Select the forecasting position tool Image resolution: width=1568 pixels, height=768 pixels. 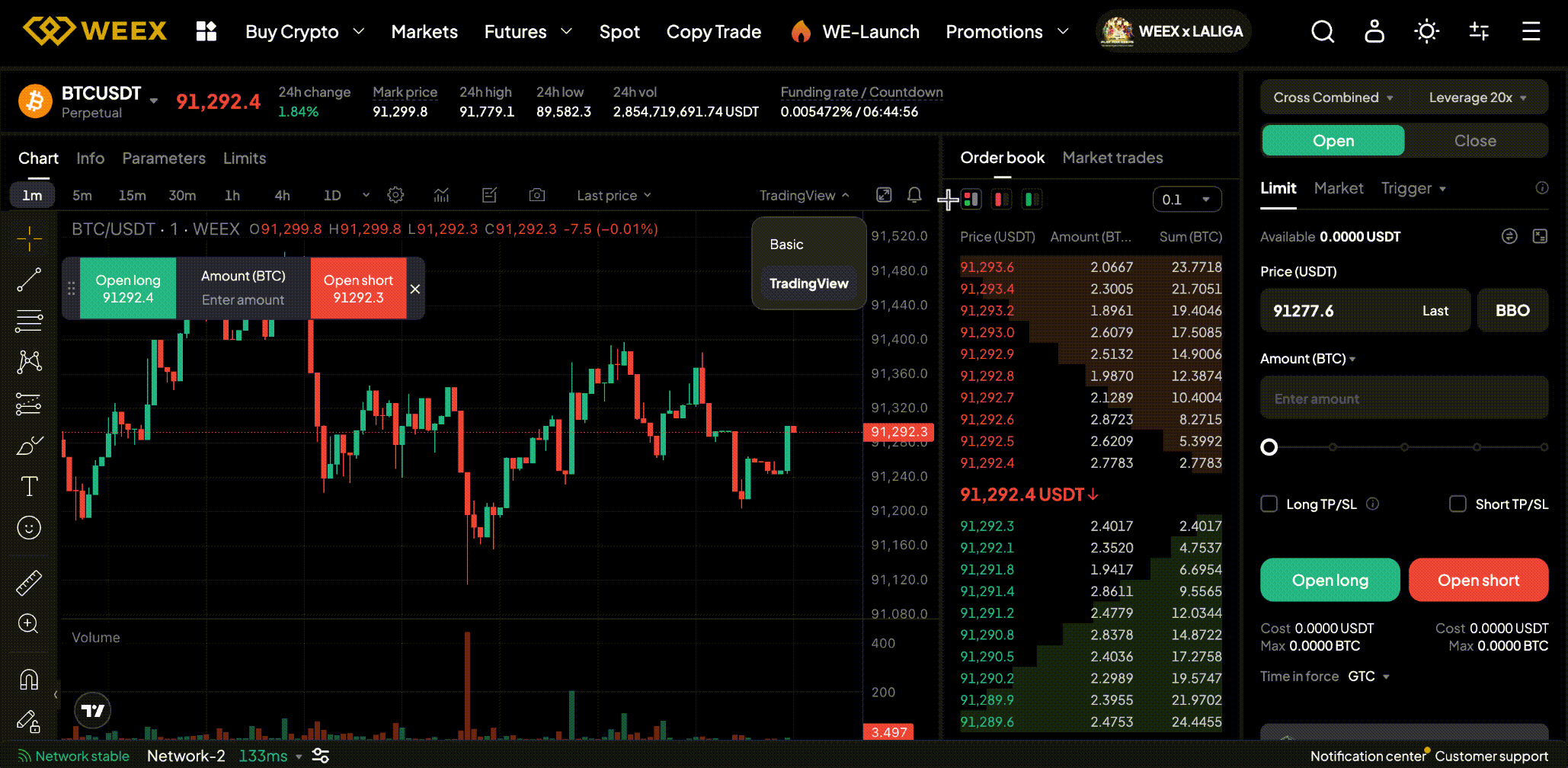coord(29,404)
